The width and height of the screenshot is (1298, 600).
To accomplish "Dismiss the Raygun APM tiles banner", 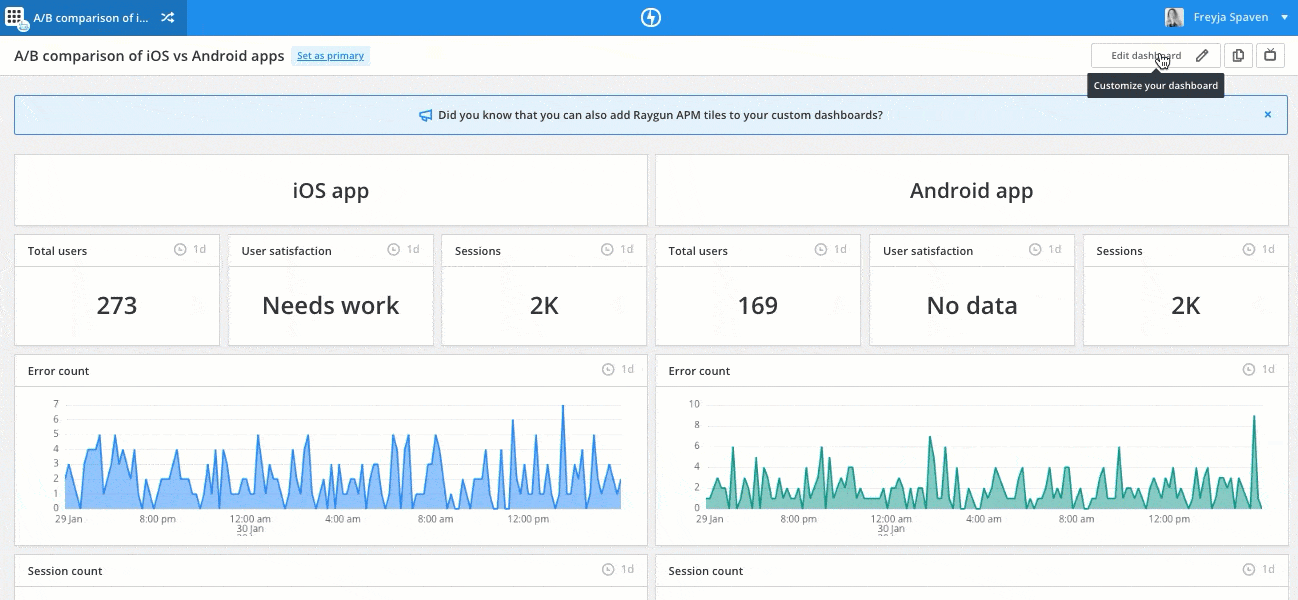I will pyautogui.click(x=1268, y=115).
